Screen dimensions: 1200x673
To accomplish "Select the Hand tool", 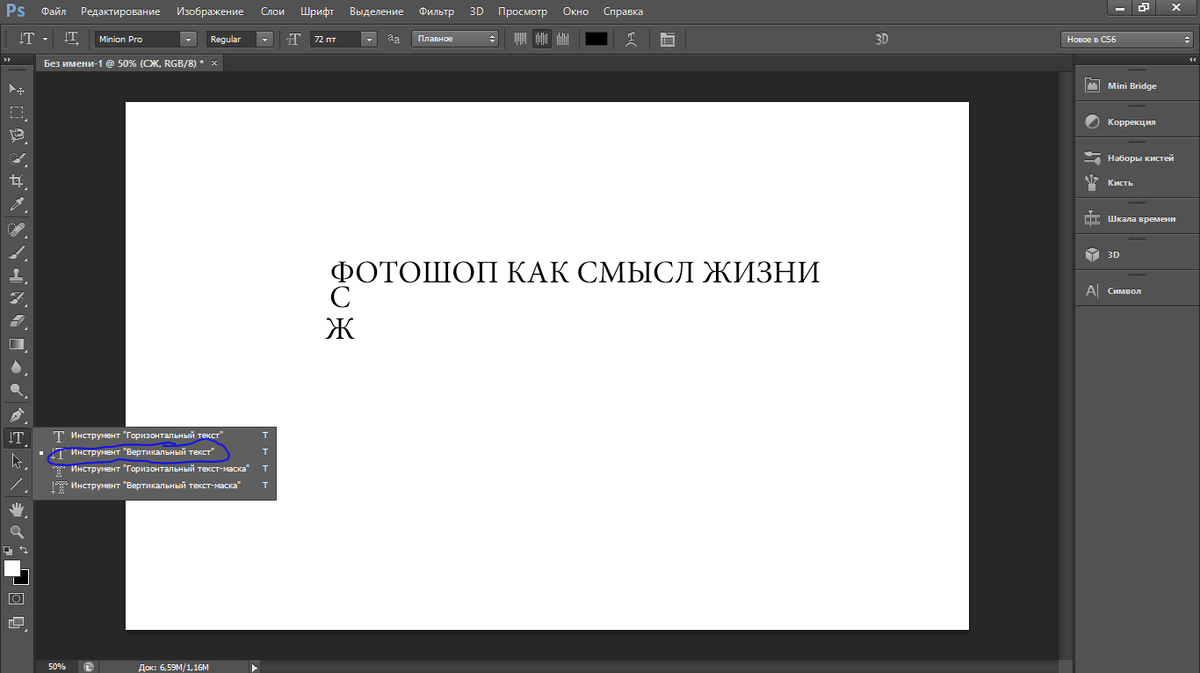I will [17, 510].
